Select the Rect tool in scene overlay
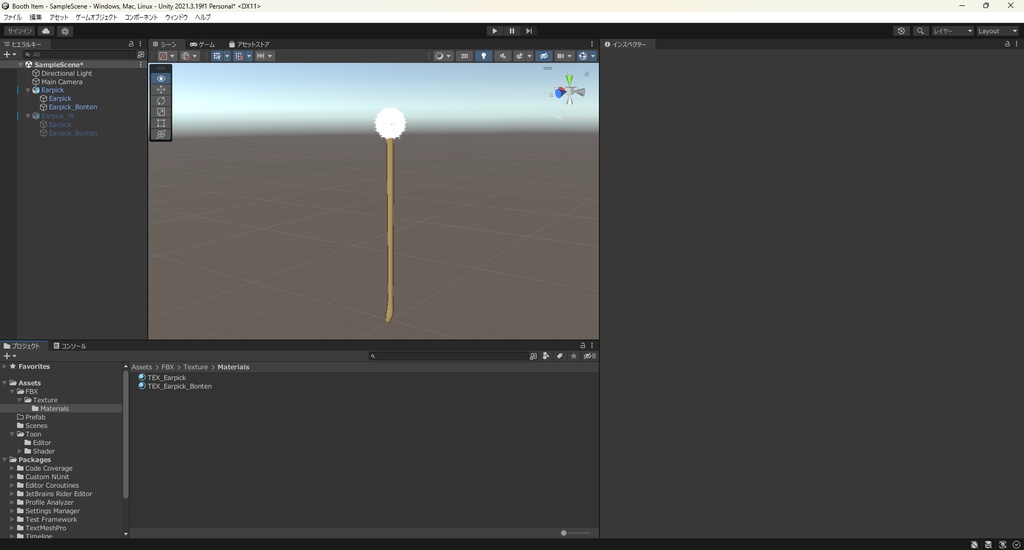Screen dimensions: 1024x550 [161, 123]
